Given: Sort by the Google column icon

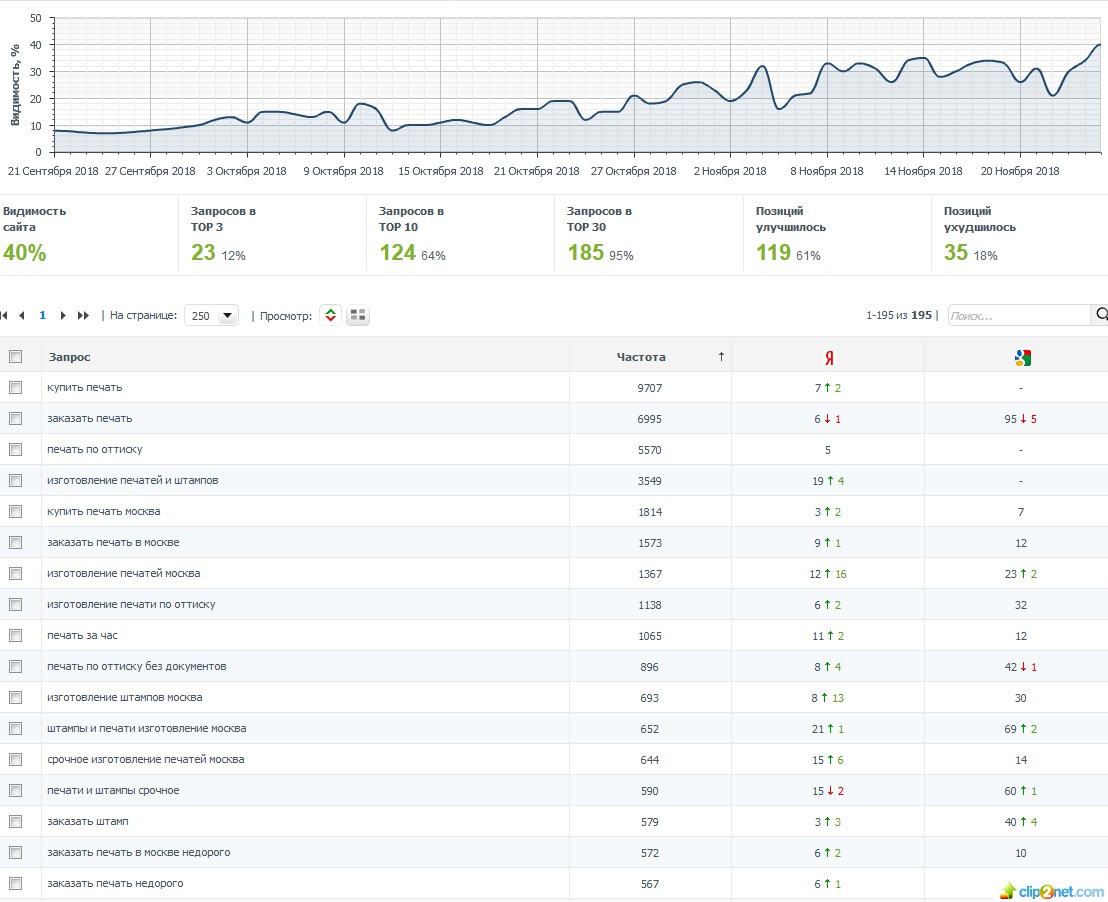Looking at the screenshot, I should 1022,358.
